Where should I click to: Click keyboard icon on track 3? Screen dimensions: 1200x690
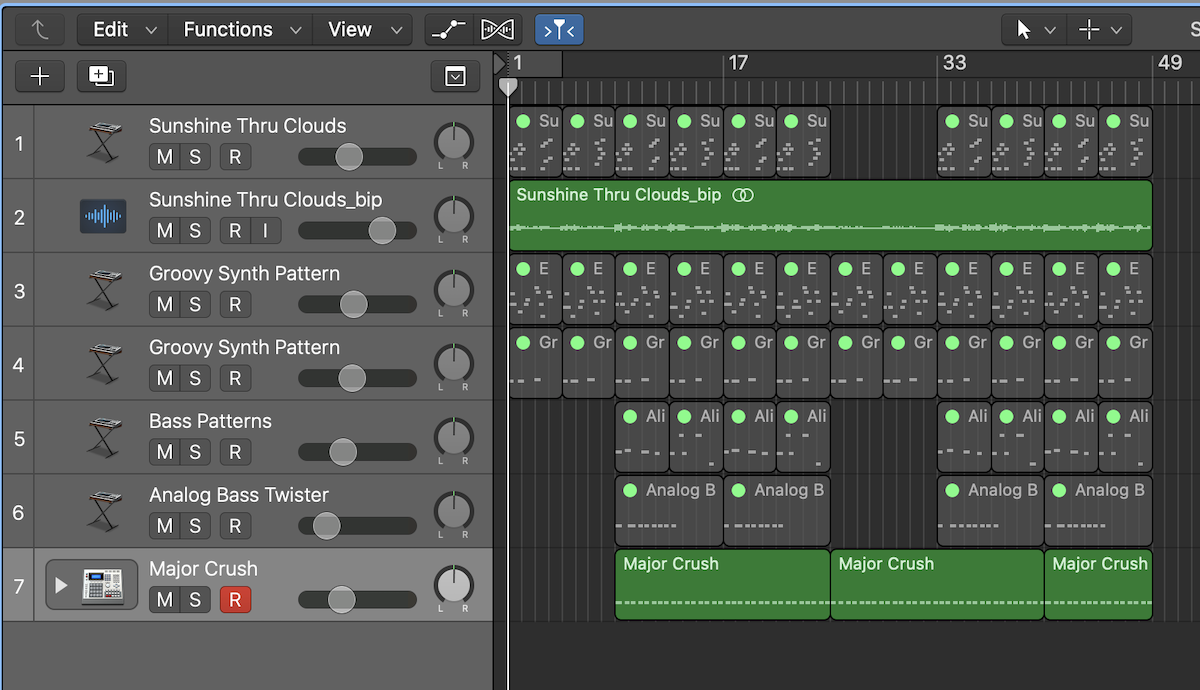coord(103,290)
